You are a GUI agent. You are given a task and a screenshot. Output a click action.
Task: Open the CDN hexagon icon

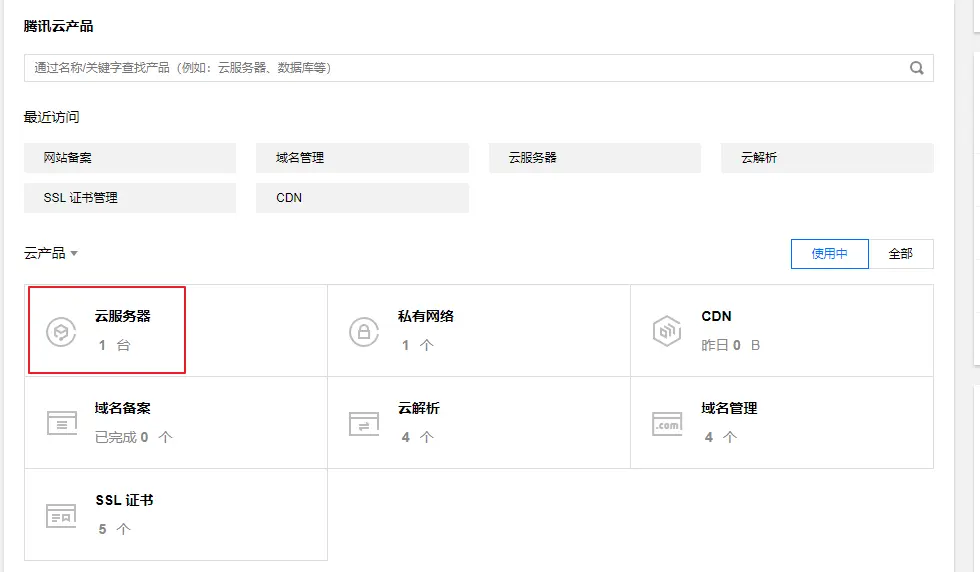(667, 331)
